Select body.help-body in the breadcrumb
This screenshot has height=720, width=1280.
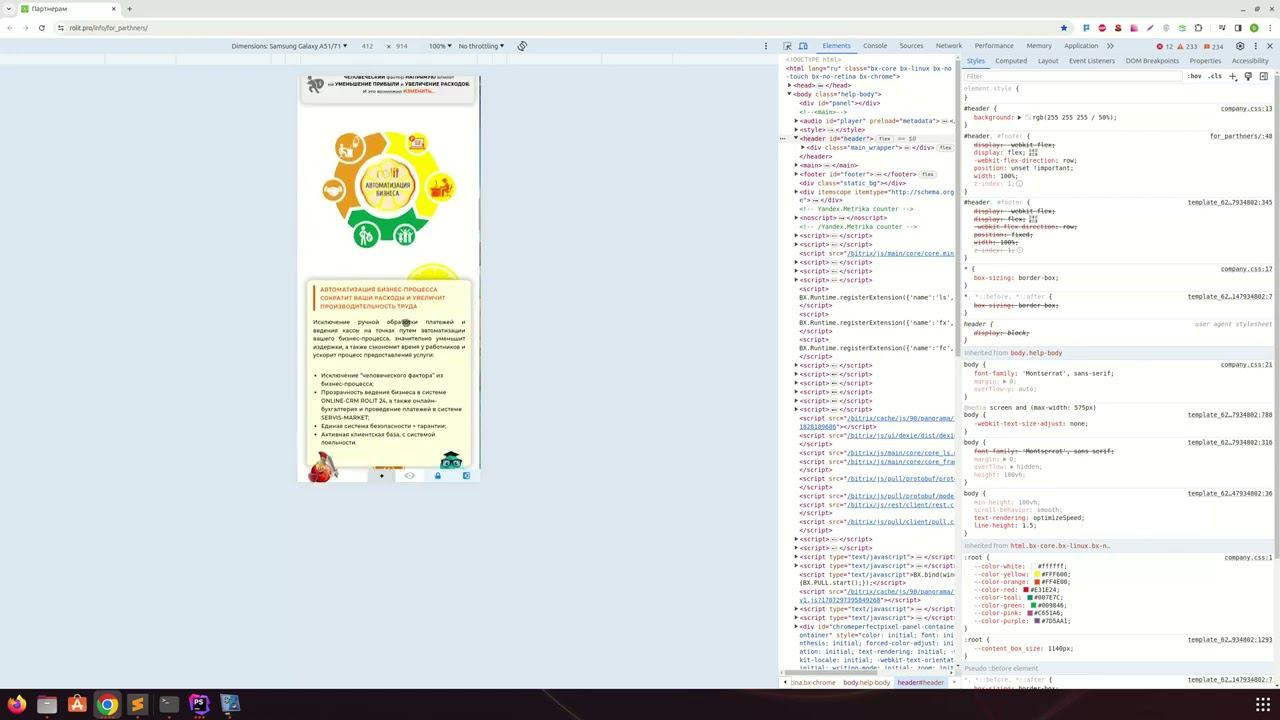pos(866,683)
